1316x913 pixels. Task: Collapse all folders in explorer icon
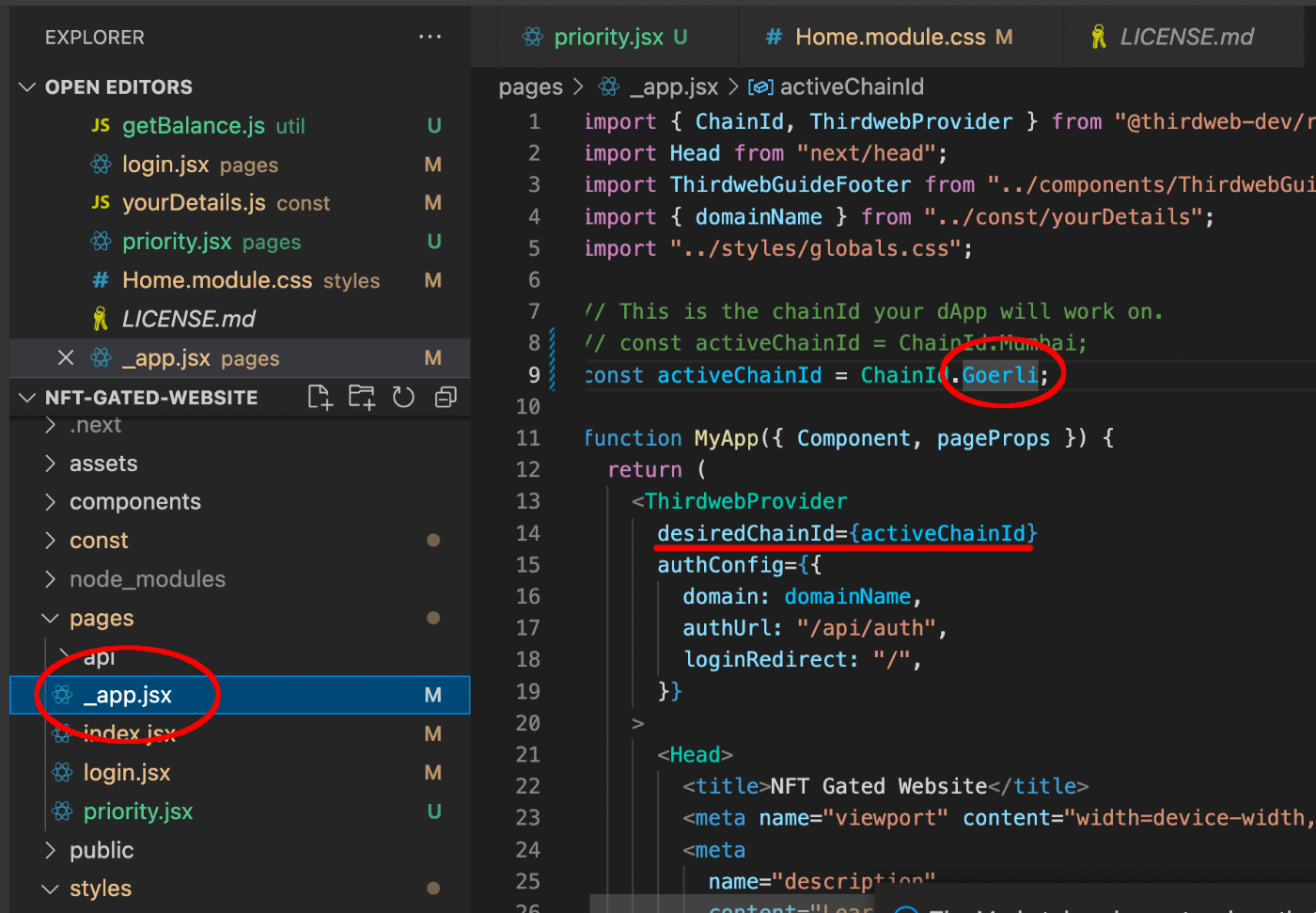[x=446, y=398]
